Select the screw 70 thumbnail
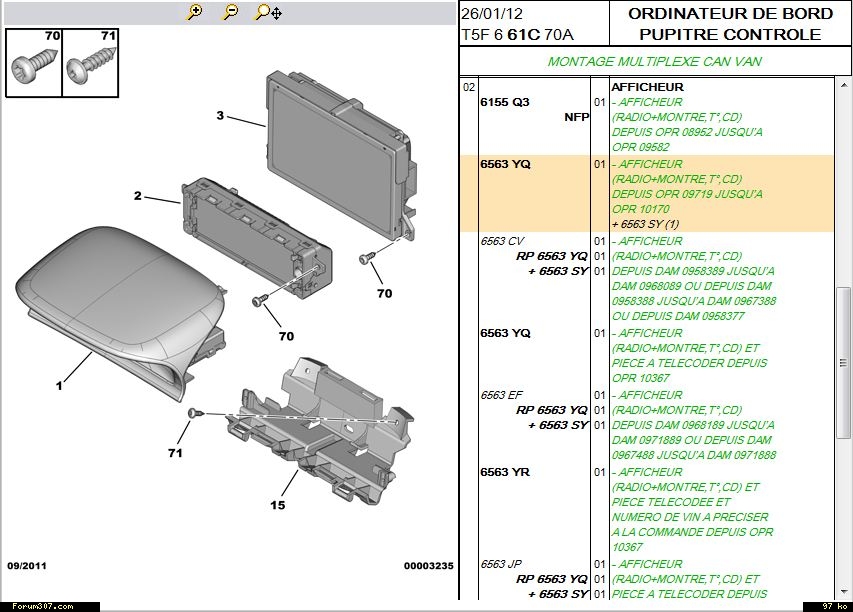Screen dimensions: 853x612 pyautogui.click(x=34, y=62)
